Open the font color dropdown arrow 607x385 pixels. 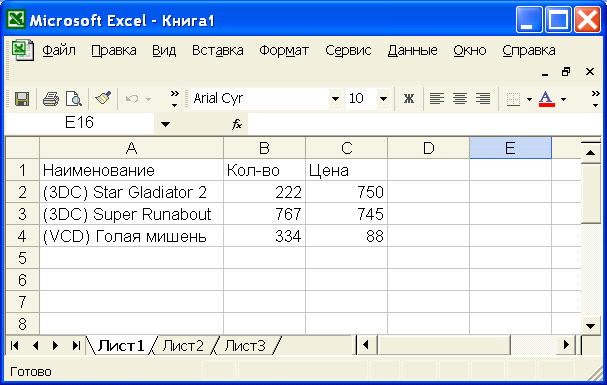[563, 99]
